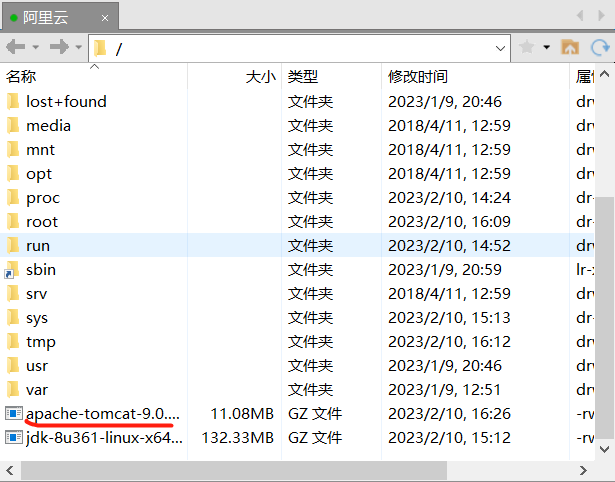Image resolution: width=615 pixels, height=482 pixels.
Task: Show previous tabs with left arrow
Action: coord(580,16)
